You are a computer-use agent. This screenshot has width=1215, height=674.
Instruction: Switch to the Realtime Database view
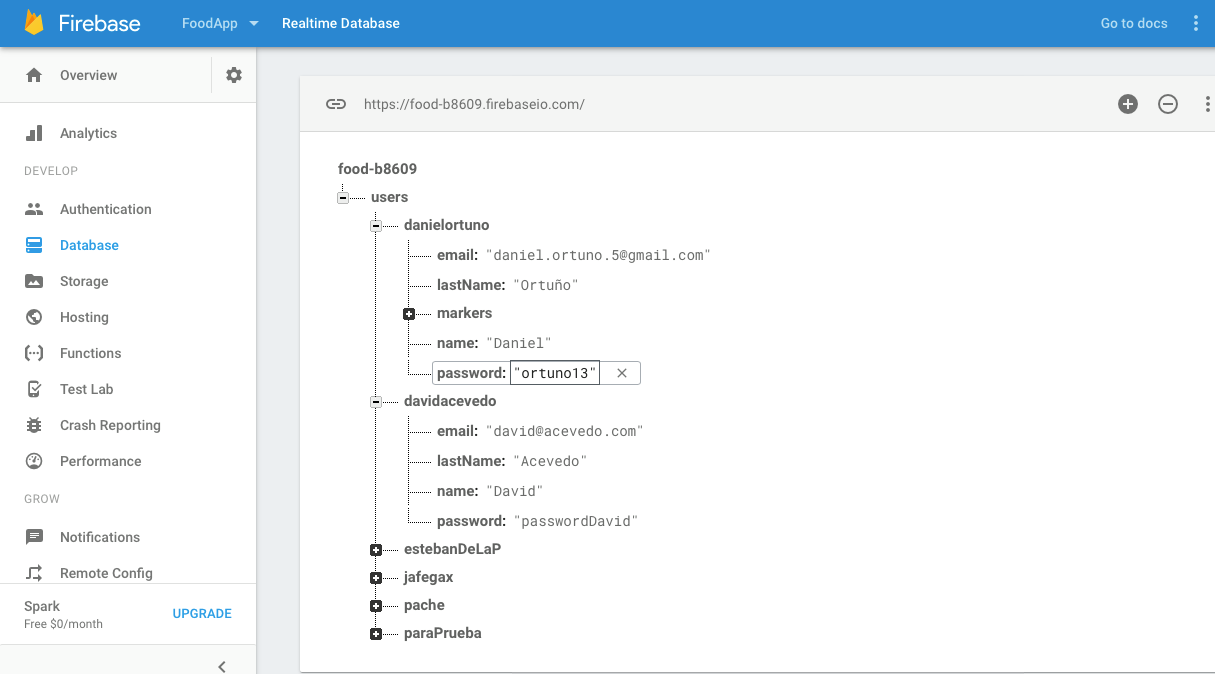pos(340,22)
